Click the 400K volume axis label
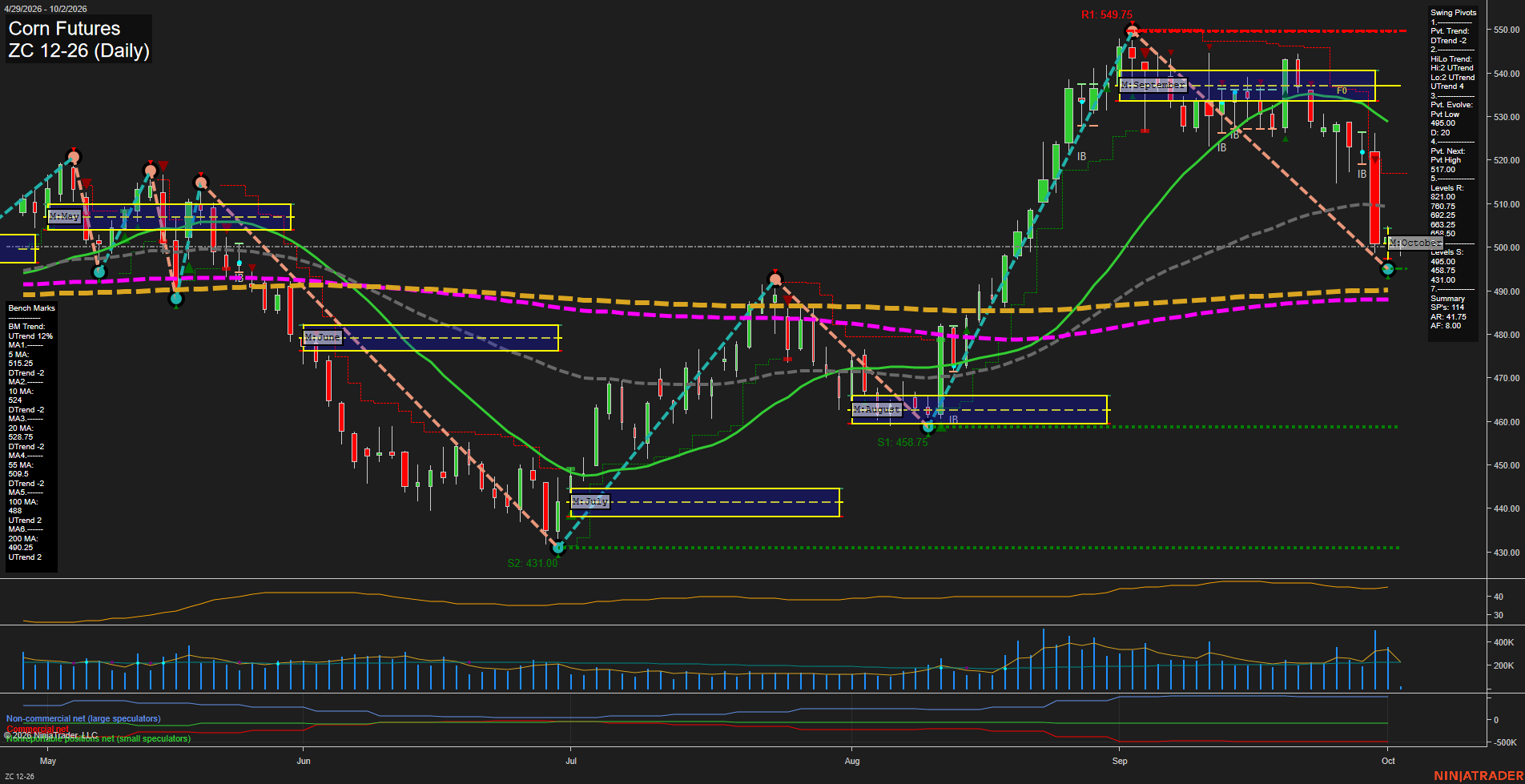 1503,642
